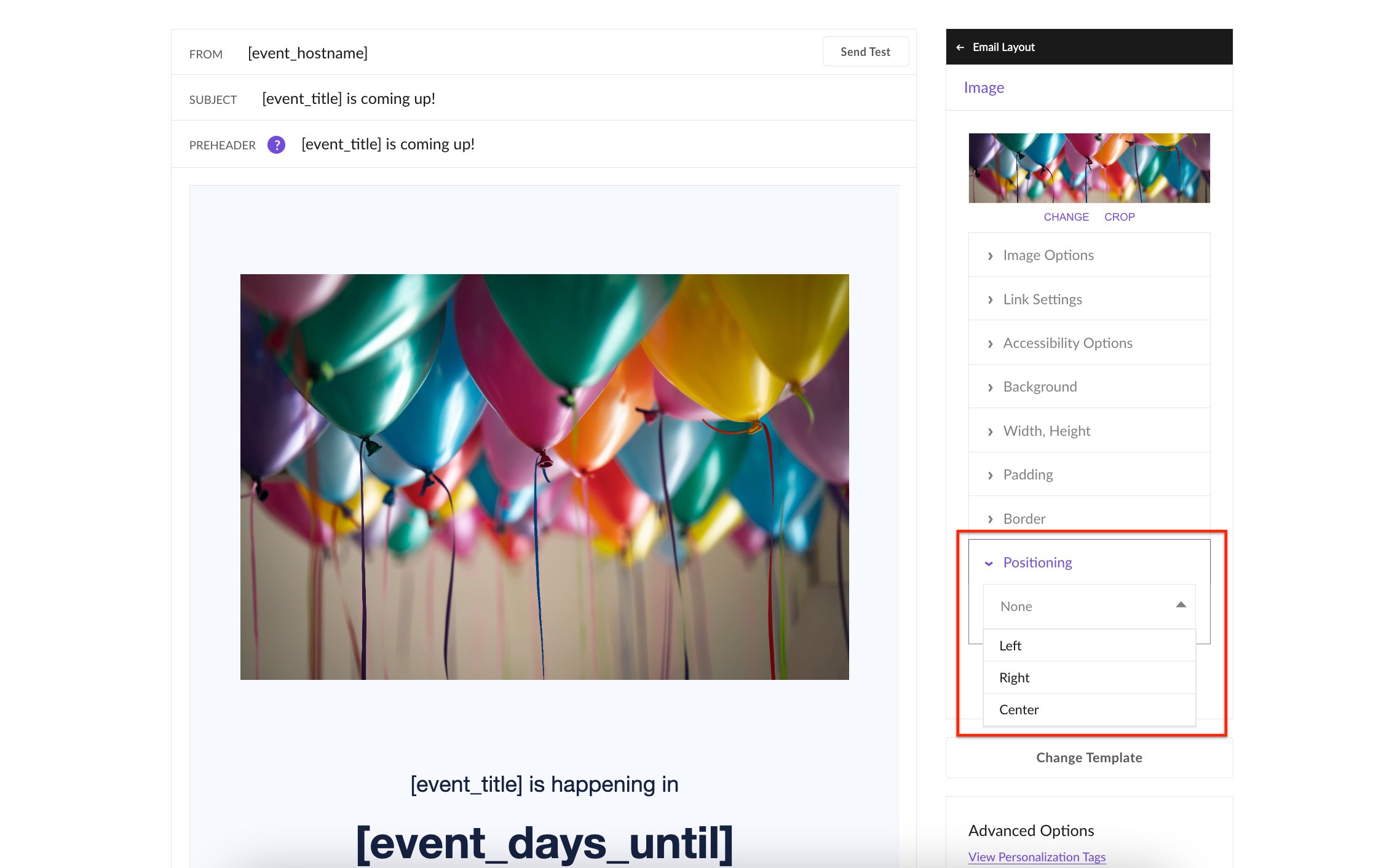Click the balloon image thumbnail in sidebar
1381x868 pixels.
pos(1089,168)
